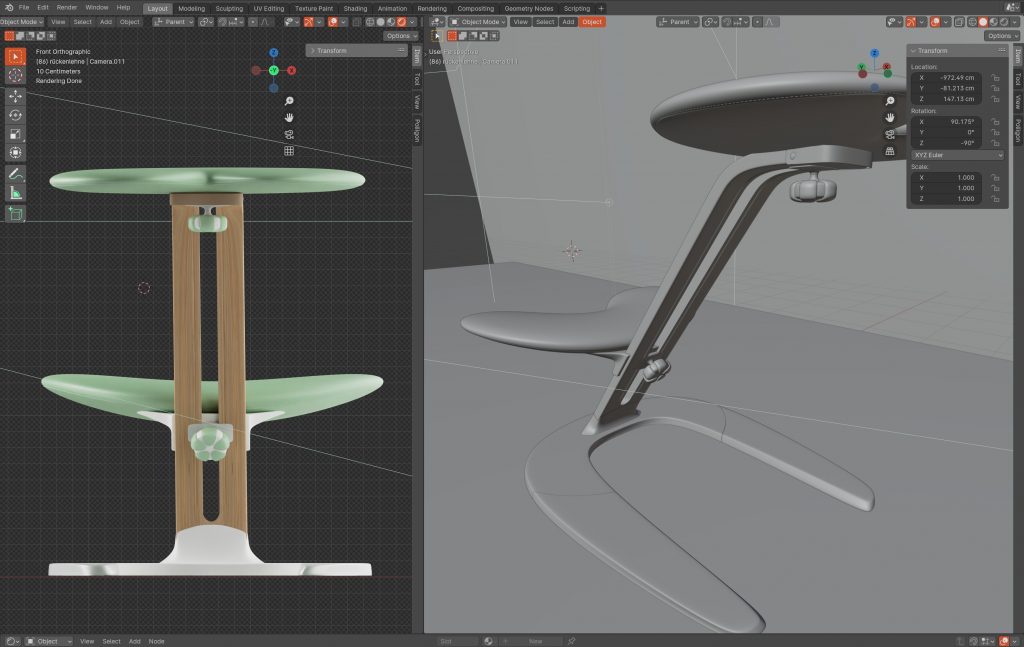The image size is (1024, 647).
Task: Click the Add button in right viewport header
Action: coord(568,21)
